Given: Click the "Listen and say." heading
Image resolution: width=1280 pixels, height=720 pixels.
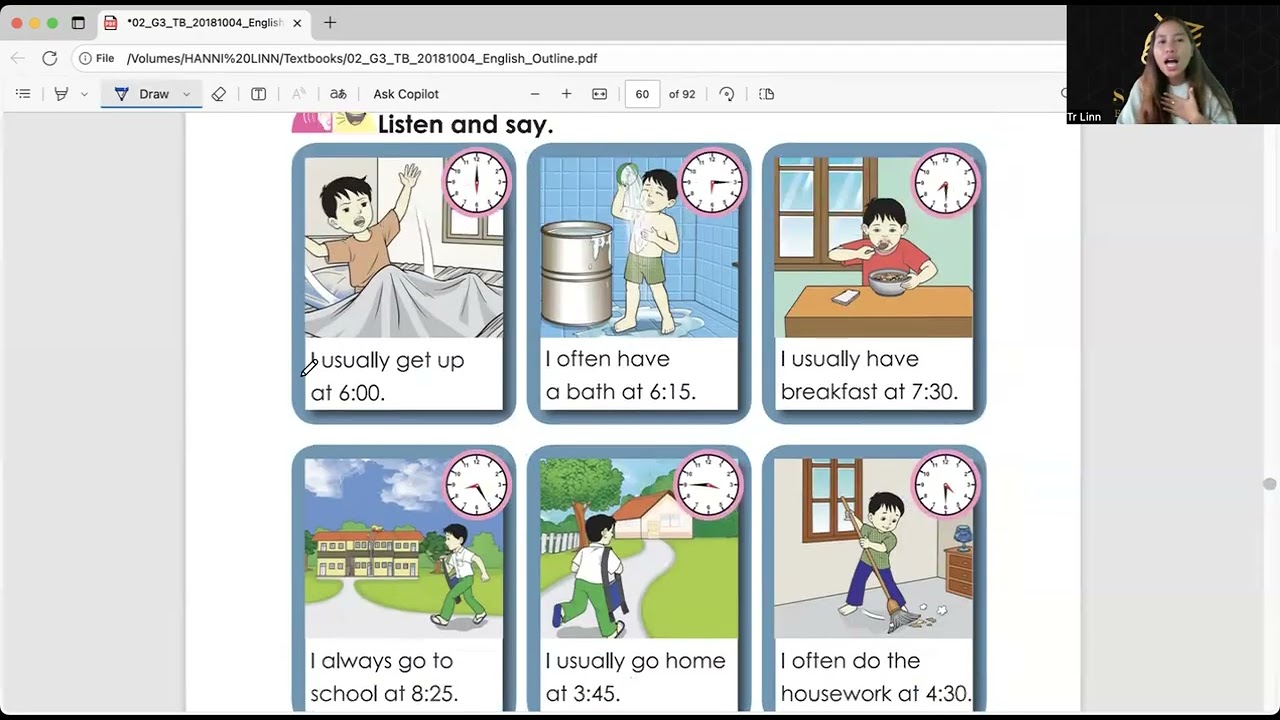Looking at the screenshot, I should coord(465,125).
